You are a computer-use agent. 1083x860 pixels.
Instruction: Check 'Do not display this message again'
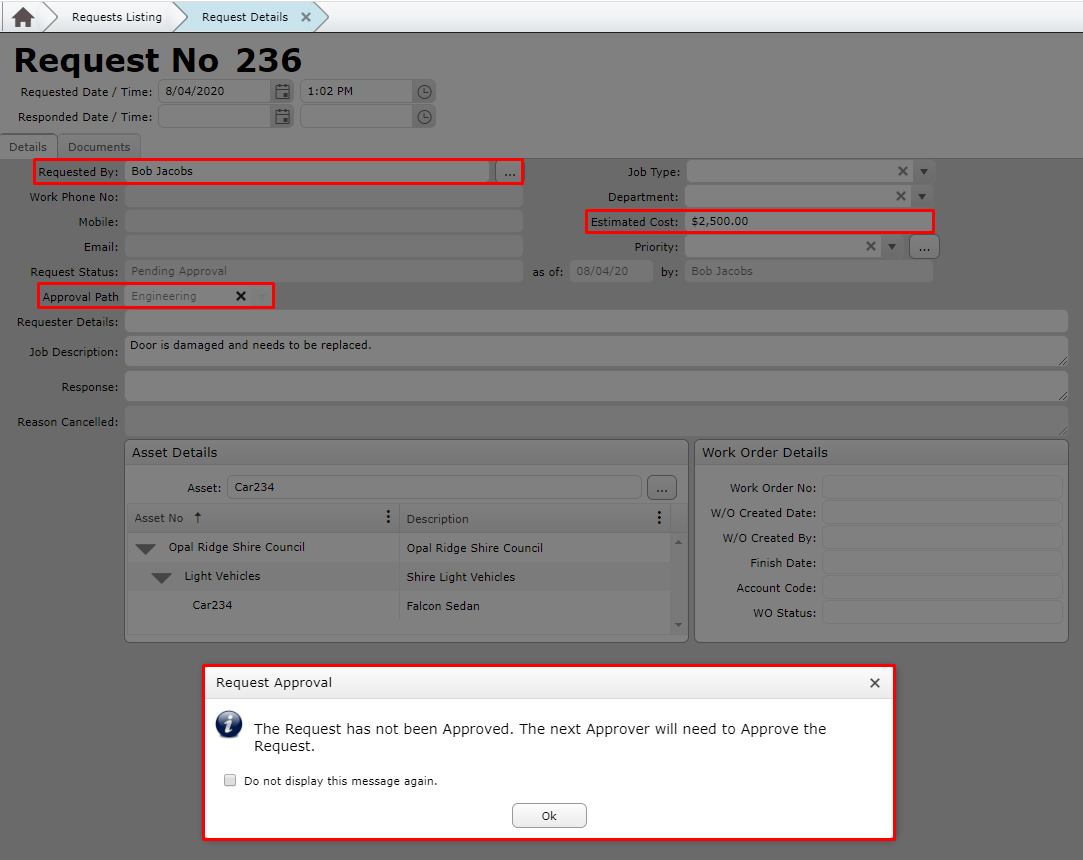click(x=230, y=780)
